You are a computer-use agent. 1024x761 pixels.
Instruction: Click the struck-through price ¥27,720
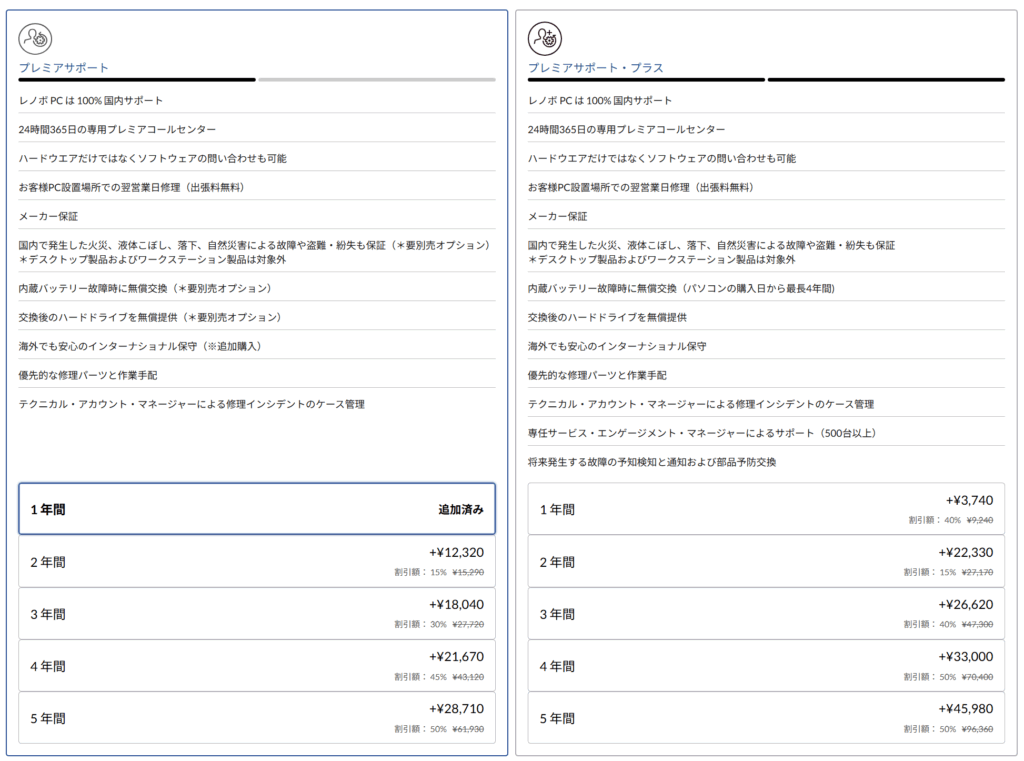pos(468,624)
